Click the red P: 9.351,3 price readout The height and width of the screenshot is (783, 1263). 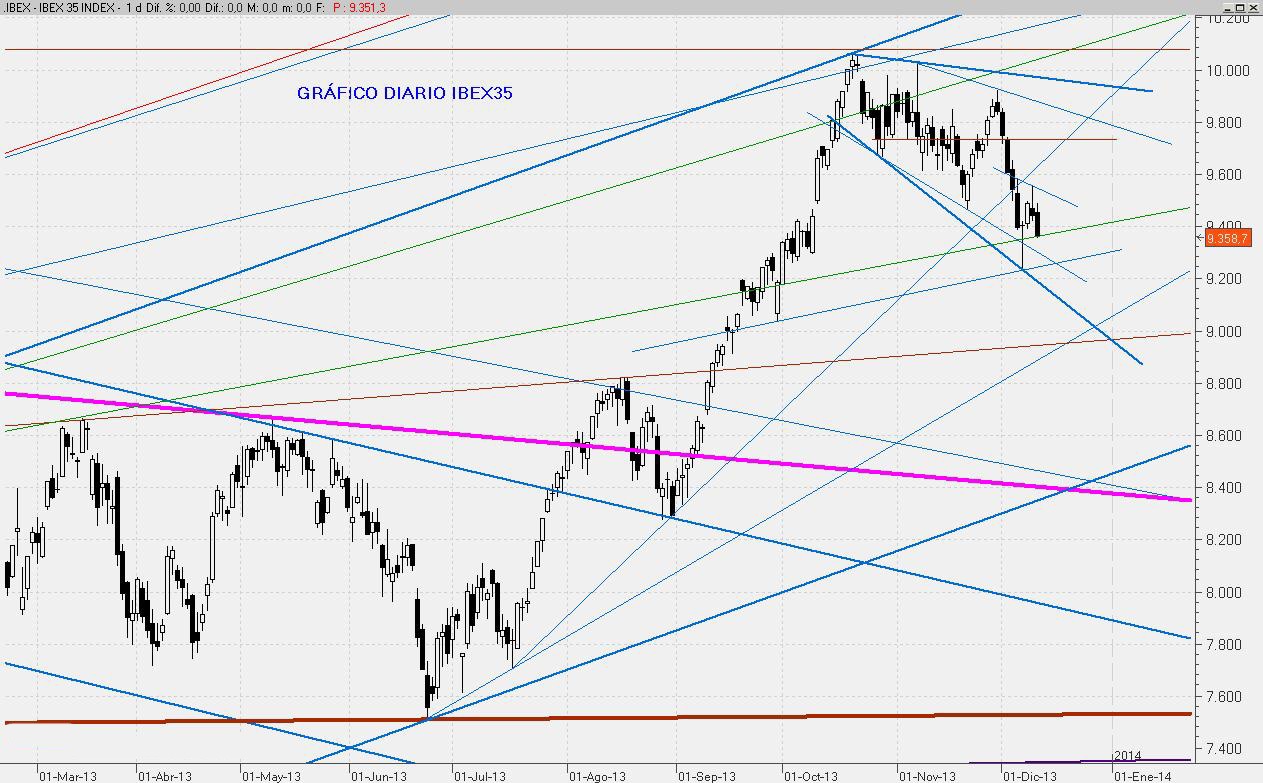(x=346, y=8)
